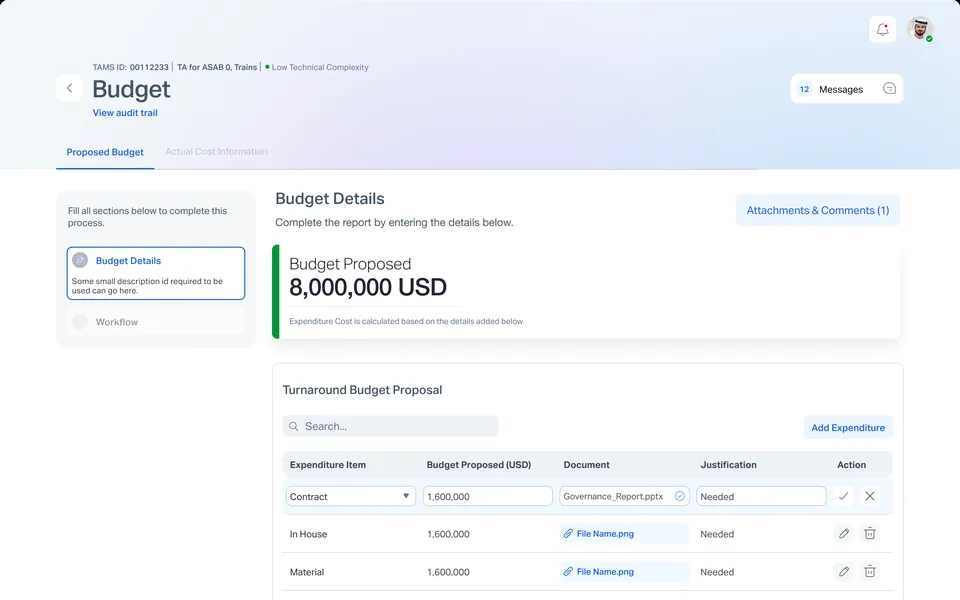Click the 8,000,000 USD amount
The height and width of the screenshot is (600, 960).
pyautogui.click(x=368, y=287)
